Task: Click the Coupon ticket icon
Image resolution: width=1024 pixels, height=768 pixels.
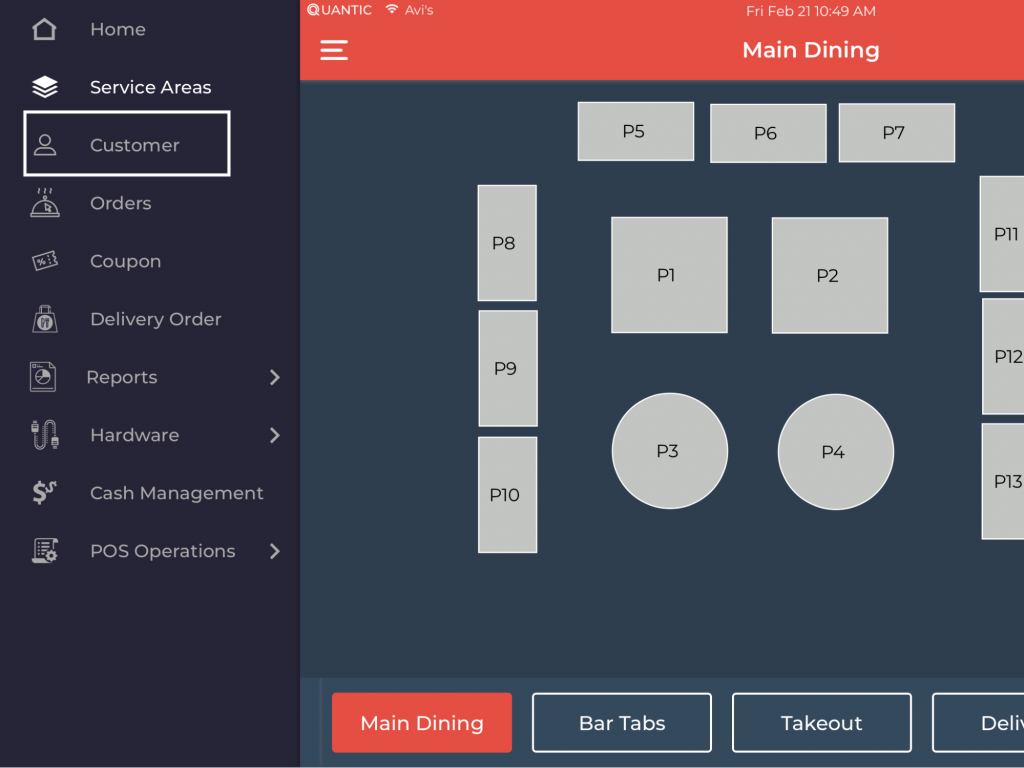Action: pyautogui.click(x=45, y=261)
